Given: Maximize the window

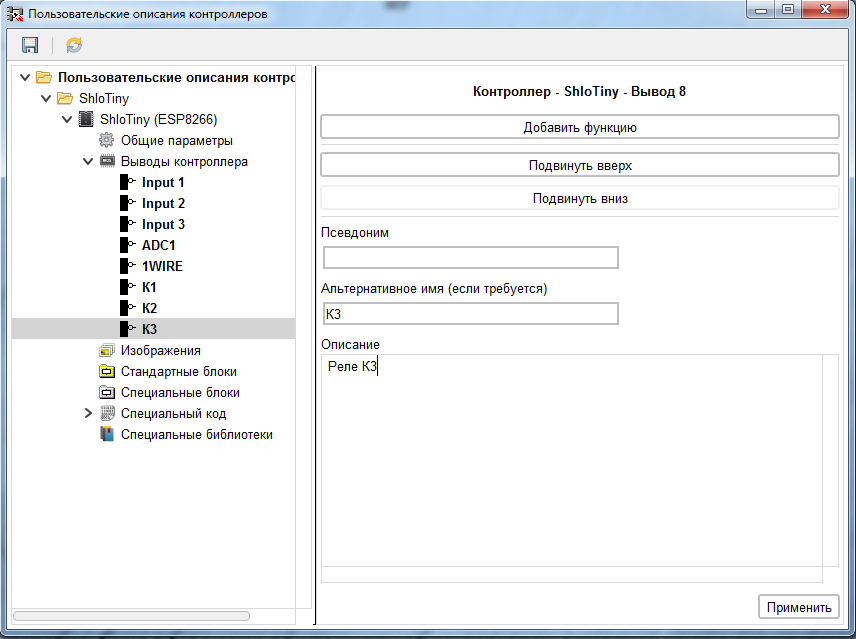Looking at the screenshot, I should pyautogui.click(x=788, y=9).
